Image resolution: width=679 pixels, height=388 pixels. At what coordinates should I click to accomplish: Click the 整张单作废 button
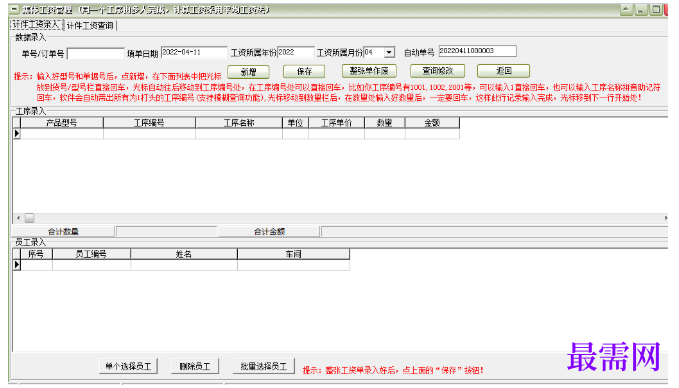coord(369,71)
